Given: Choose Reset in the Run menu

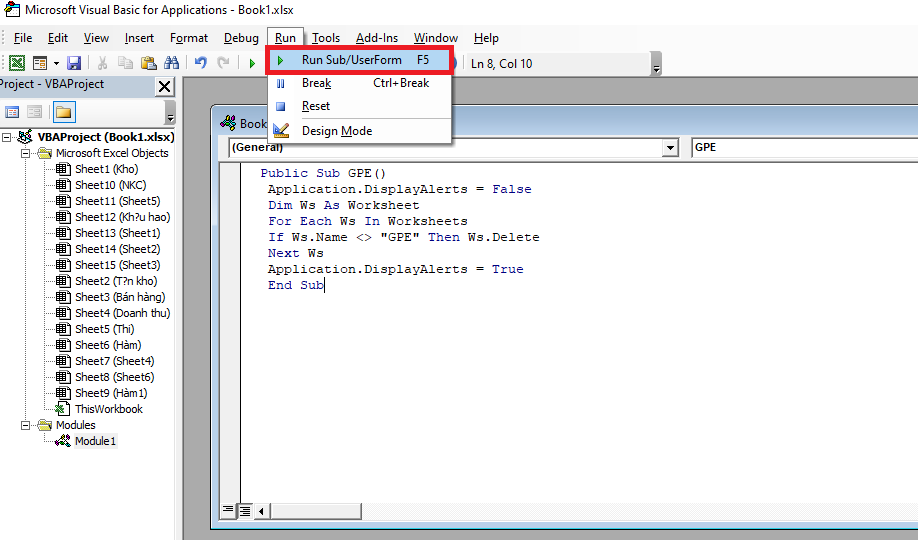Looking at the screenshot, I should (359, 106).
